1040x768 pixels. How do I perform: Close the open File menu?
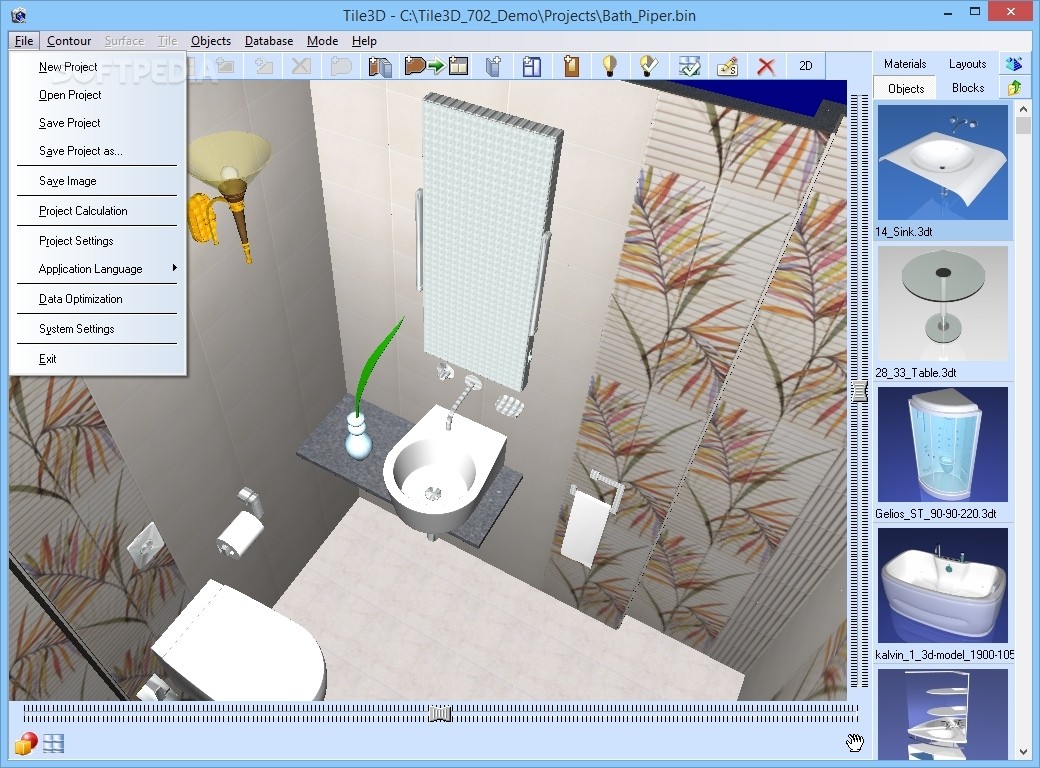click(x=24, y=40)
